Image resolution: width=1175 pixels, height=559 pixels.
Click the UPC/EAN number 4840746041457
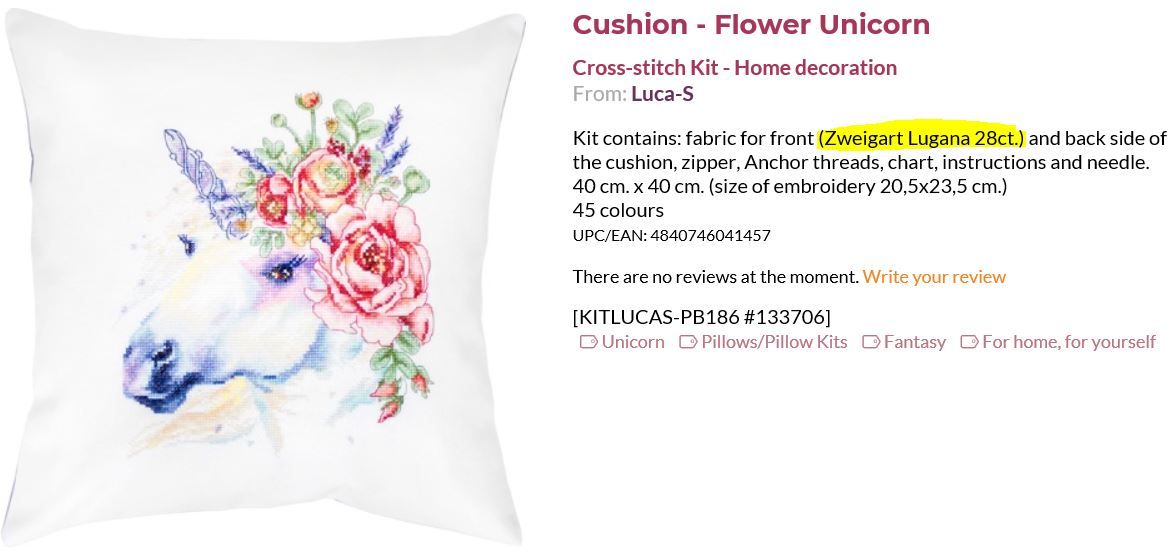[x=710, y=236]
